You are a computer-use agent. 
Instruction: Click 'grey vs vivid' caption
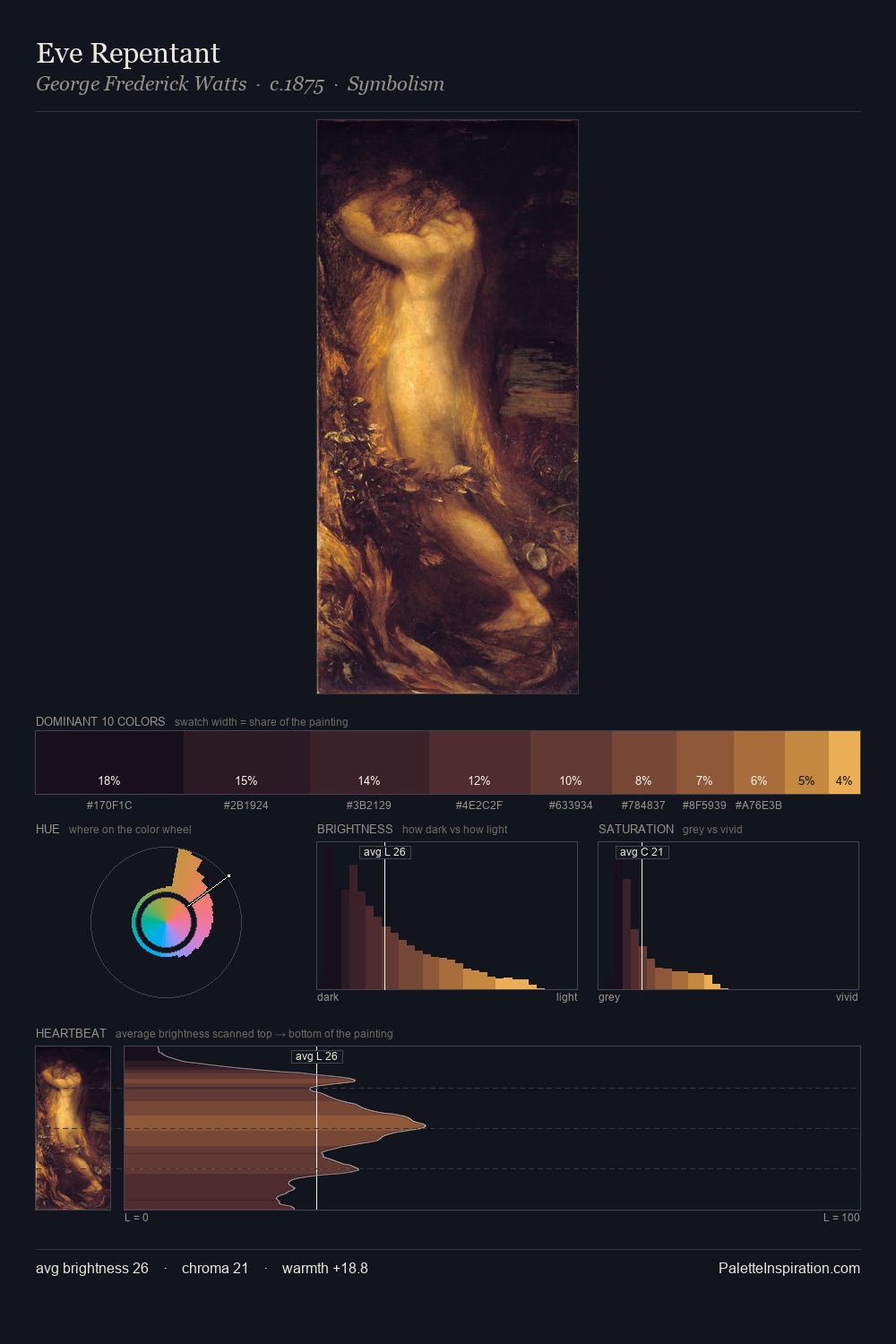712,830
